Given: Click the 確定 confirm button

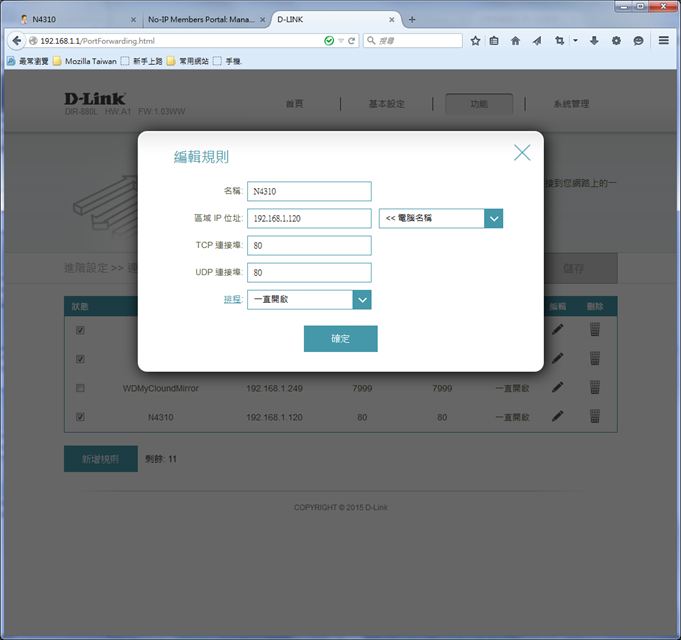Looking at the screenshot, I should (340, 339).
